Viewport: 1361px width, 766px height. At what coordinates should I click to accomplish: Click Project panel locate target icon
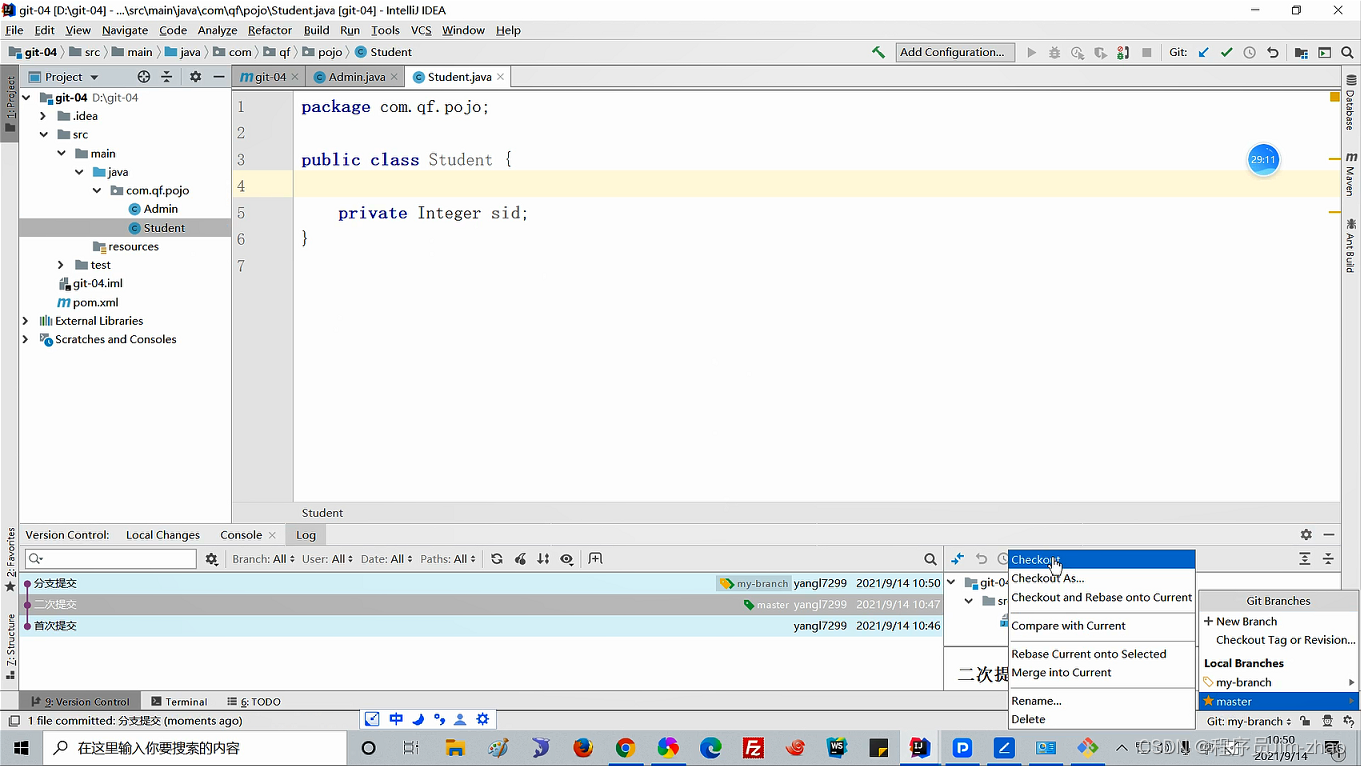coord(144,77)
